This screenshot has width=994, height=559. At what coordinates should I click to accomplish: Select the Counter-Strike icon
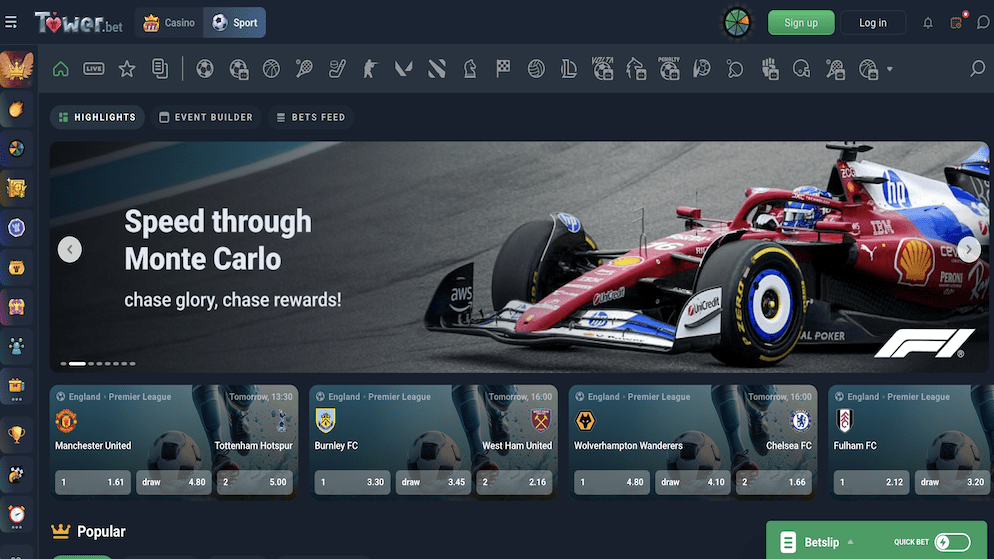pyautogui.click(x=370, y=68)
